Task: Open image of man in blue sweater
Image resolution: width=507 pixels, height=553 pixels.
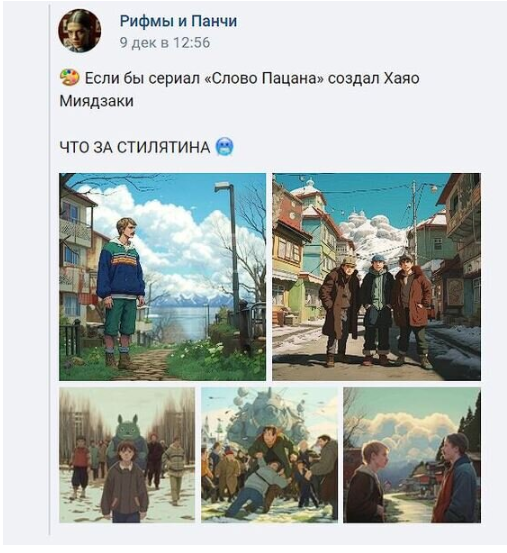Action: click(163, 277)
